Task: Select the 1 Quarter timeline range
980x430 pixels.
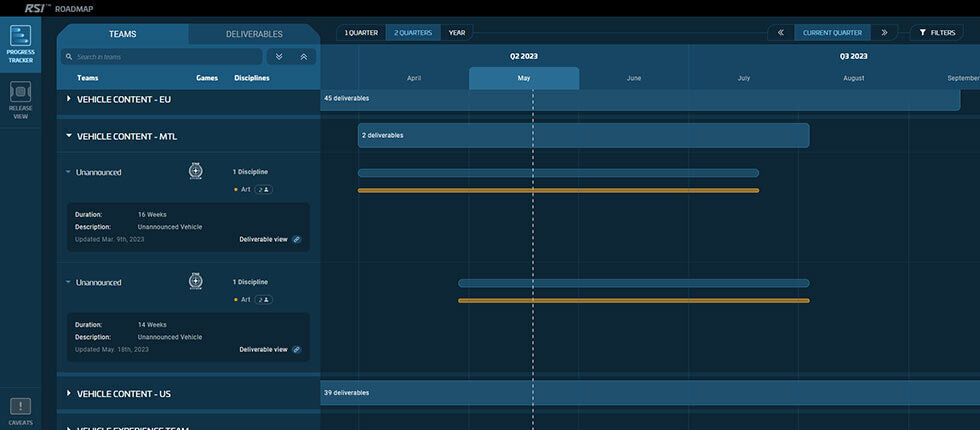Action: (x=361, y=32)
